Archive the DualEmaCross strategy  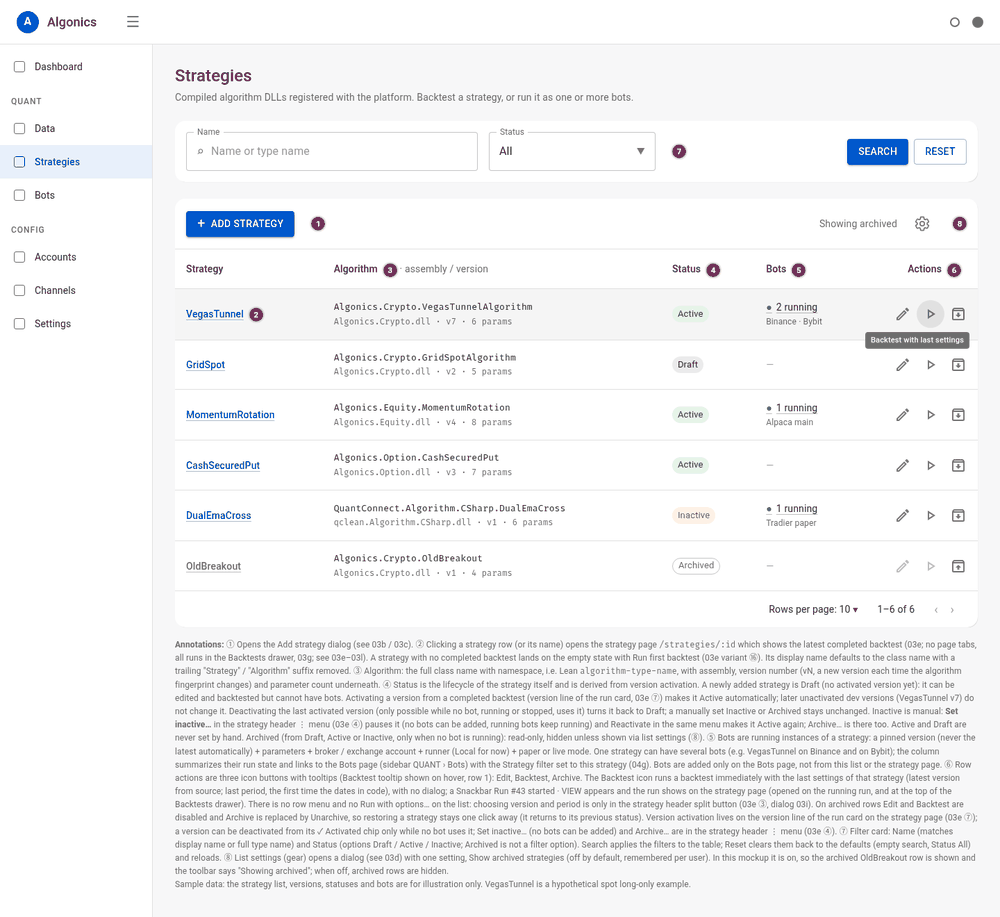point(958,515)
